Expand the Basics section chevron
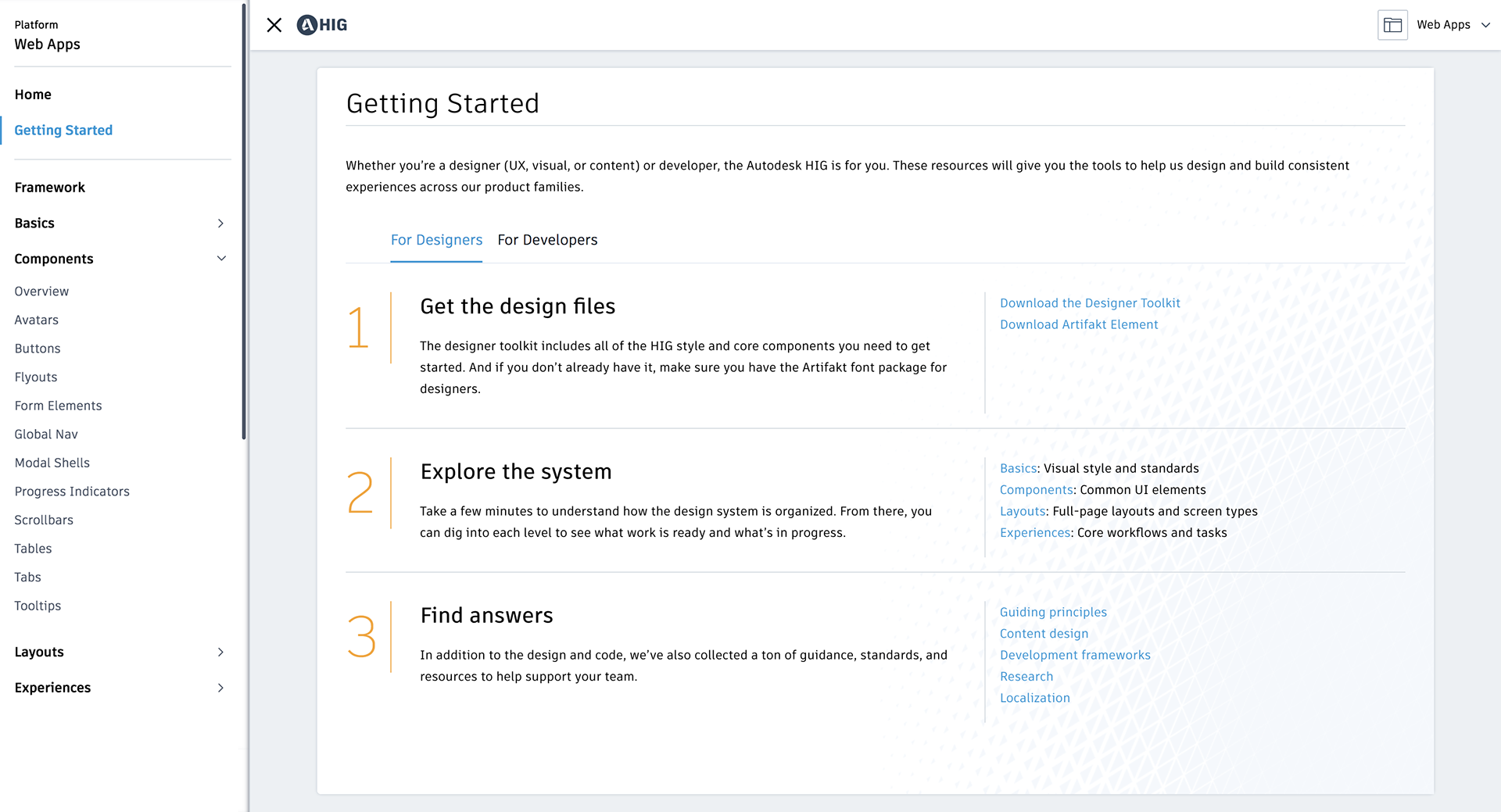 click(220, 224)
